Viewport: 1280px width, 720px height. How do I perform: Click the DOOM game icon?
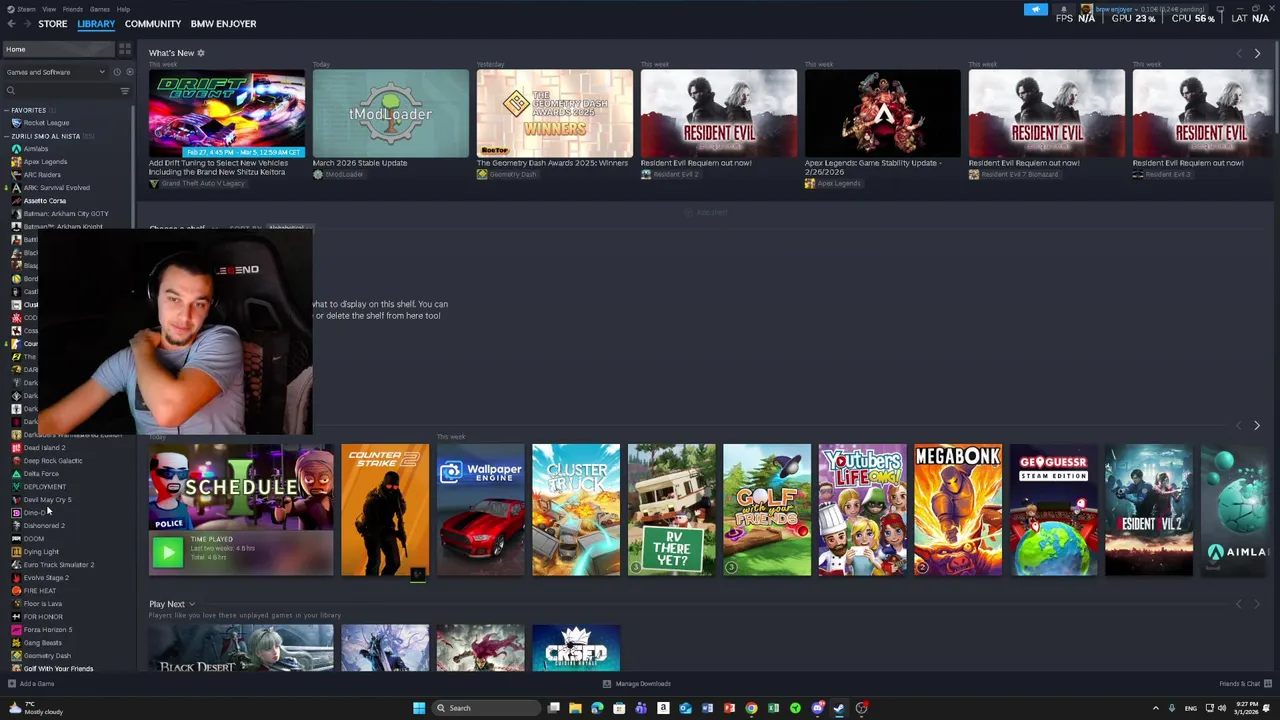(16, 539)
